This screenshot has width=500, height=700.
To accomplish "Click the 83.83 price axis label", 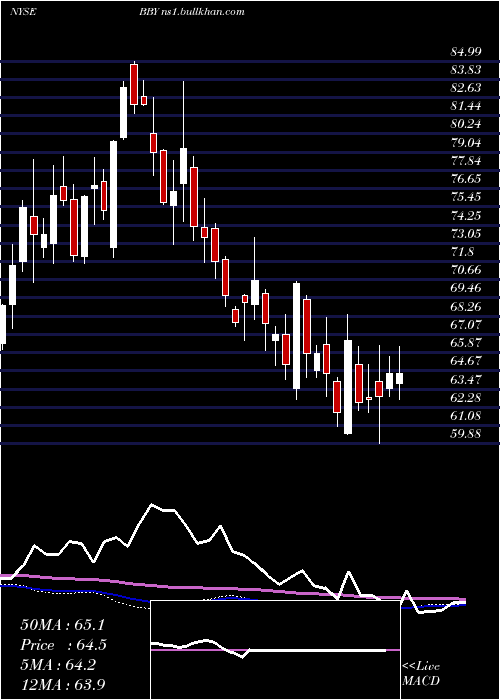I will [466, 70].
